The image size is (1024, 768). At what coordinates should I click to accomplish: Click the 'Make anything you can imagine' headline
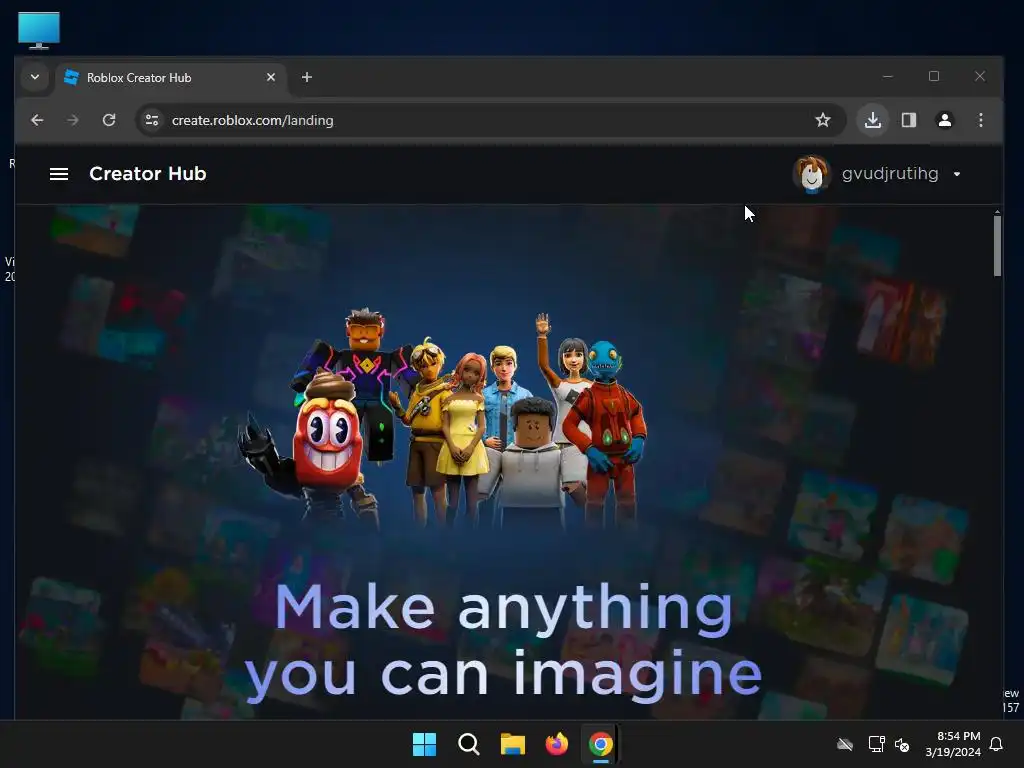click(x=504, y=641)
